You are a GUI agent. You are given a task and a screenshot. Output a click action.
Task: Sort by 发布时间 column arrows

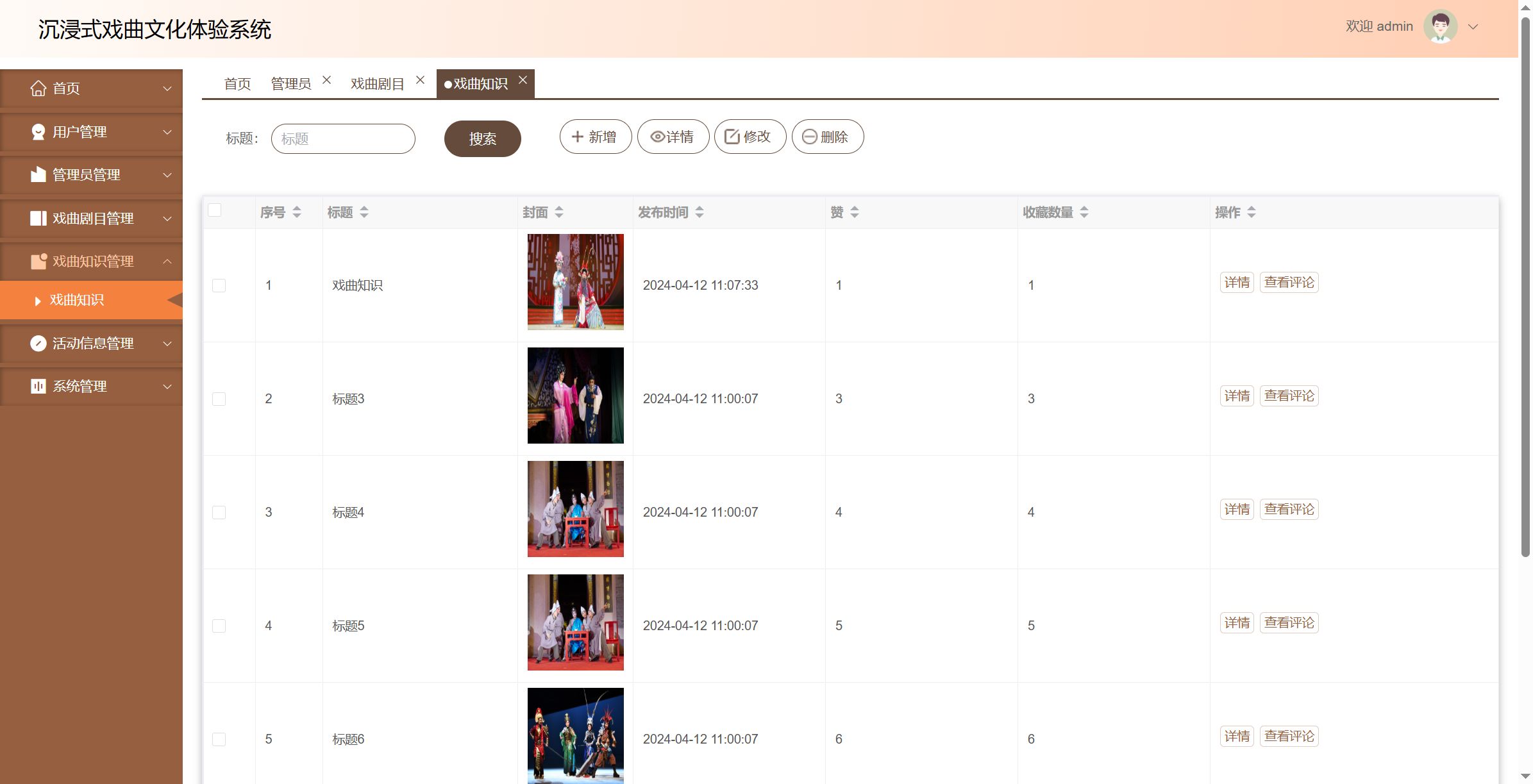699,212
